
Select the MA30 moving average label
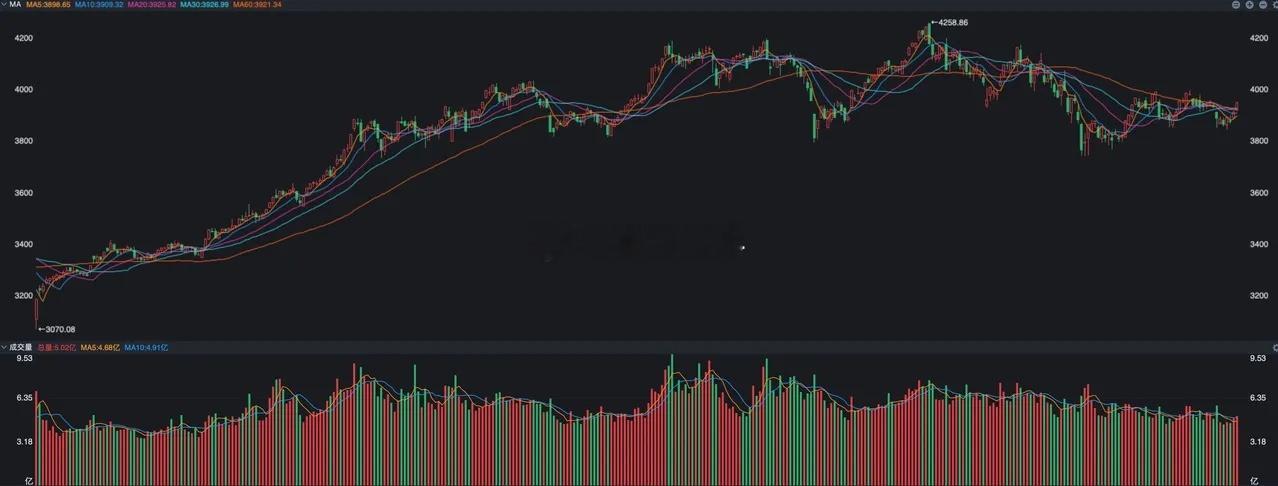pos(205,5)
